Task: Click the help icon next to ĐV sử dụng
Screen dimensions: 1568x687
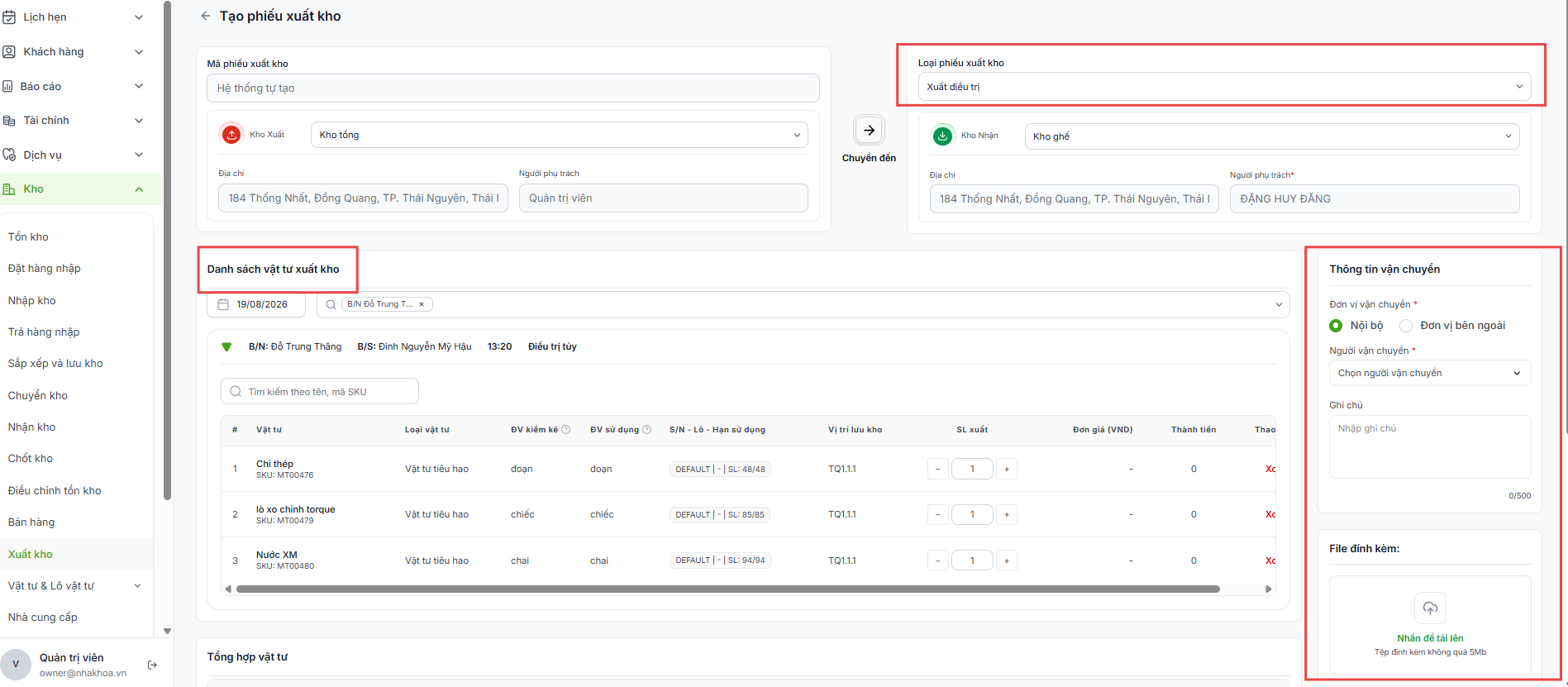Action: (647, 430)
